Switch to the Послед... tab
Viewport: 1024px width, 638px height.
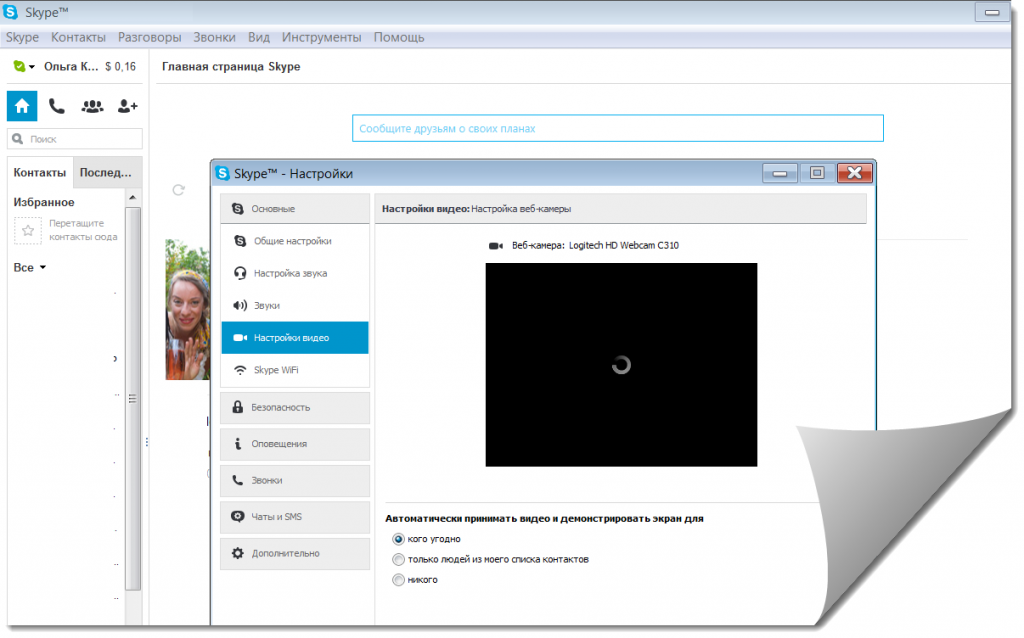(106, 172)
